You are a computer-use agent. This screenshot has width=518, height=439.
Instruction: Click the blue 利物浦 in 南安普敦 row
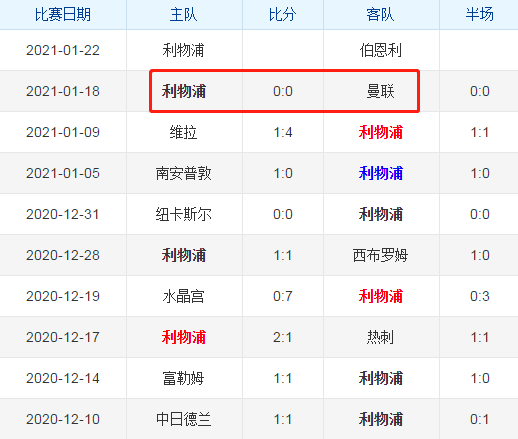coord(380,173)
